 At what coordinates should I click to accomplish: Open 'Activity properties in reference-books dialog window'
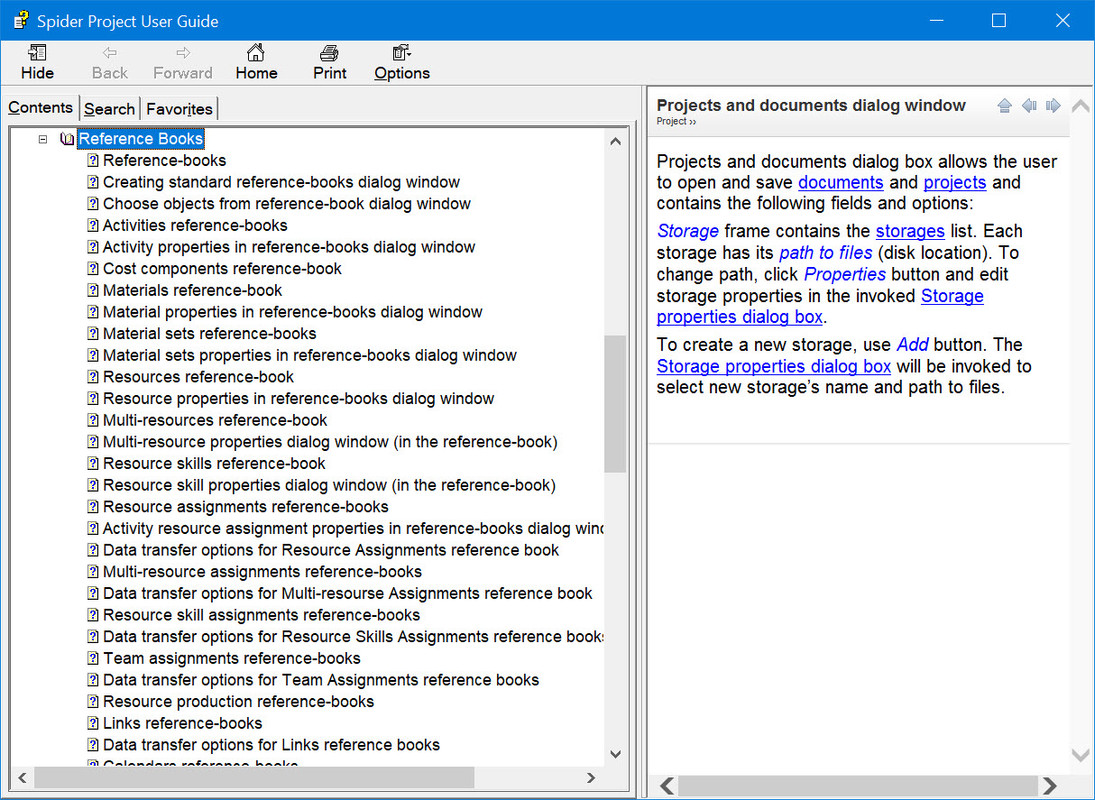click(x=288, y=247)
